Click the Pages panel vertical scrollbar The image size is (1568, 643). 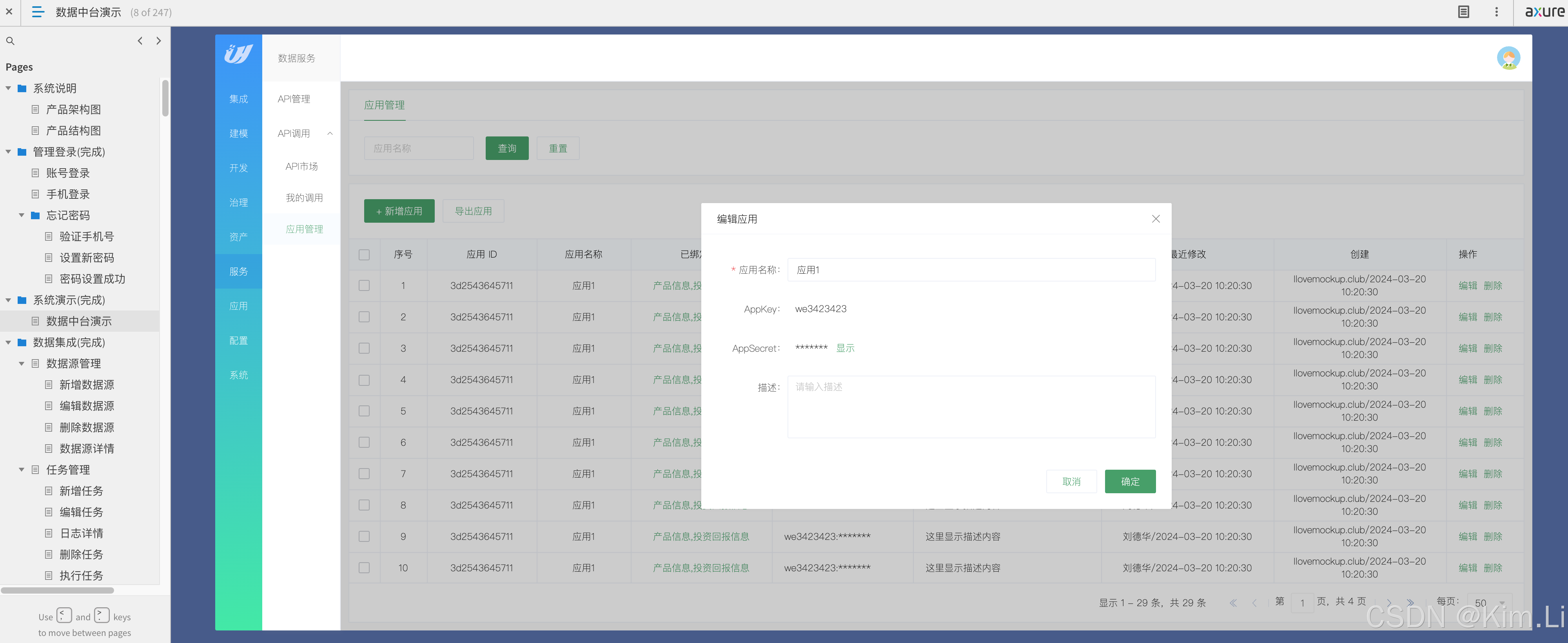pos(165,97)
